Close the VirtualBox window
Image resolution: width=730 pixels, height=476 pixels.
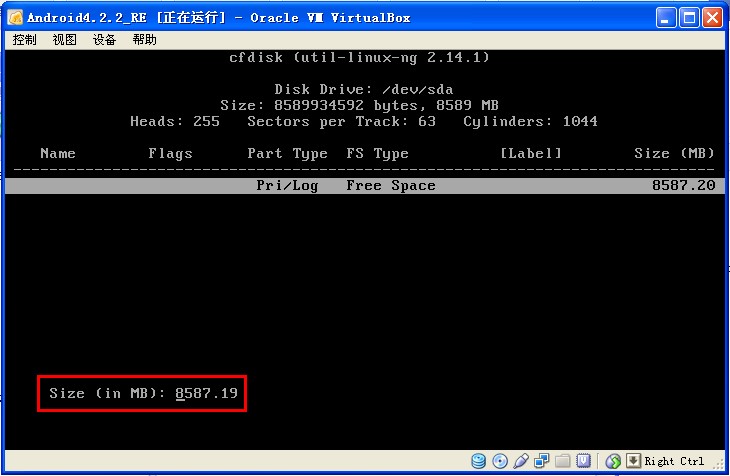712,18
